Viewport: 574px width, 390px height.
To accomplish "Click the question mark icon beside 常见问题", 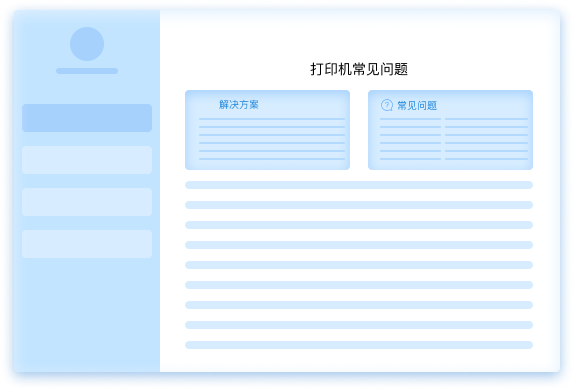I will [x=387, y=105].
